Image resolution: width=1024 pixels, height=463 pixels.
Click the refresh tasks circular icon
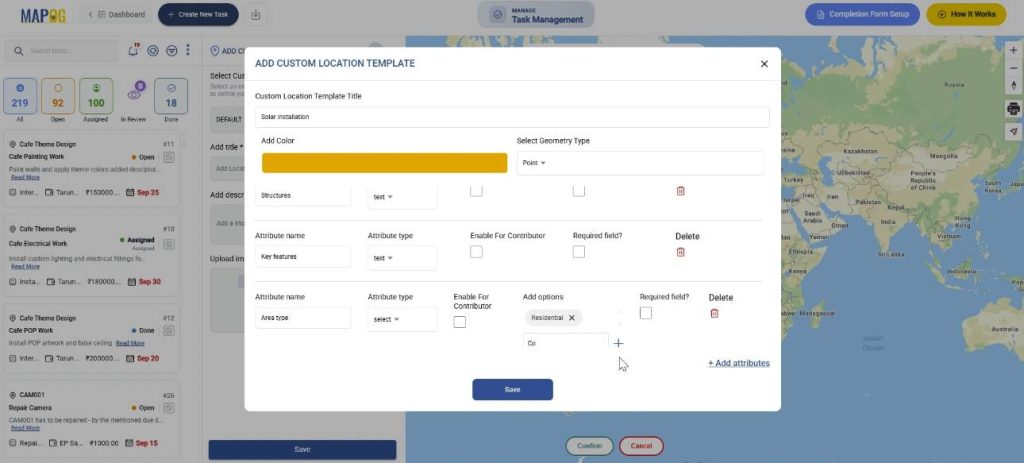coord(153,50)
